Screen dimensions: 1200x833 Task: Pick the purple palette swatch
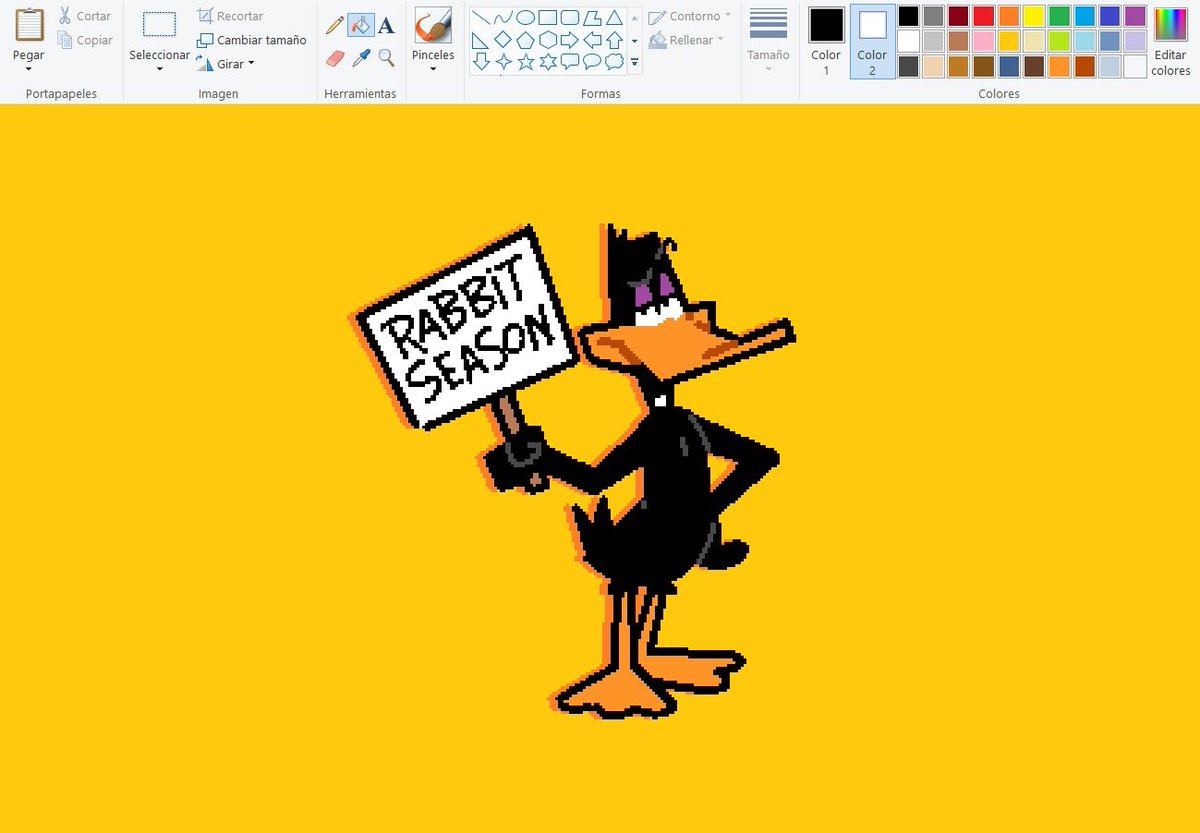pos(1135,16)
